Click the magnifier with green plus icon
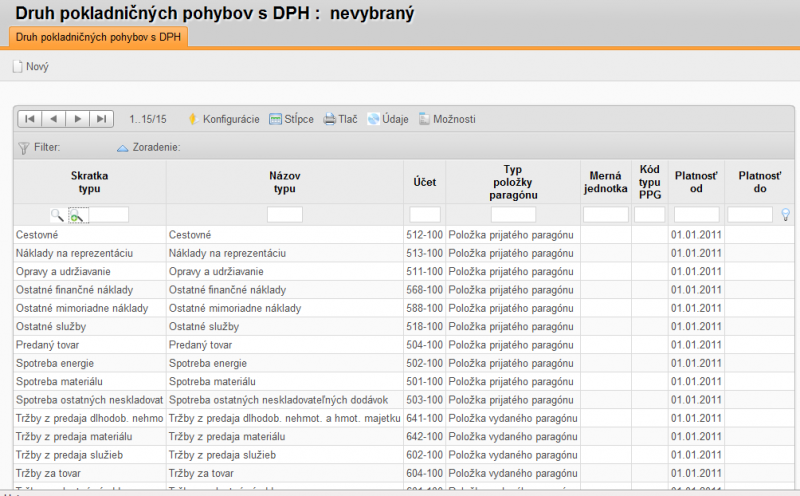Image resolution: width=800 pixels, height=496 pixels. 76,216
